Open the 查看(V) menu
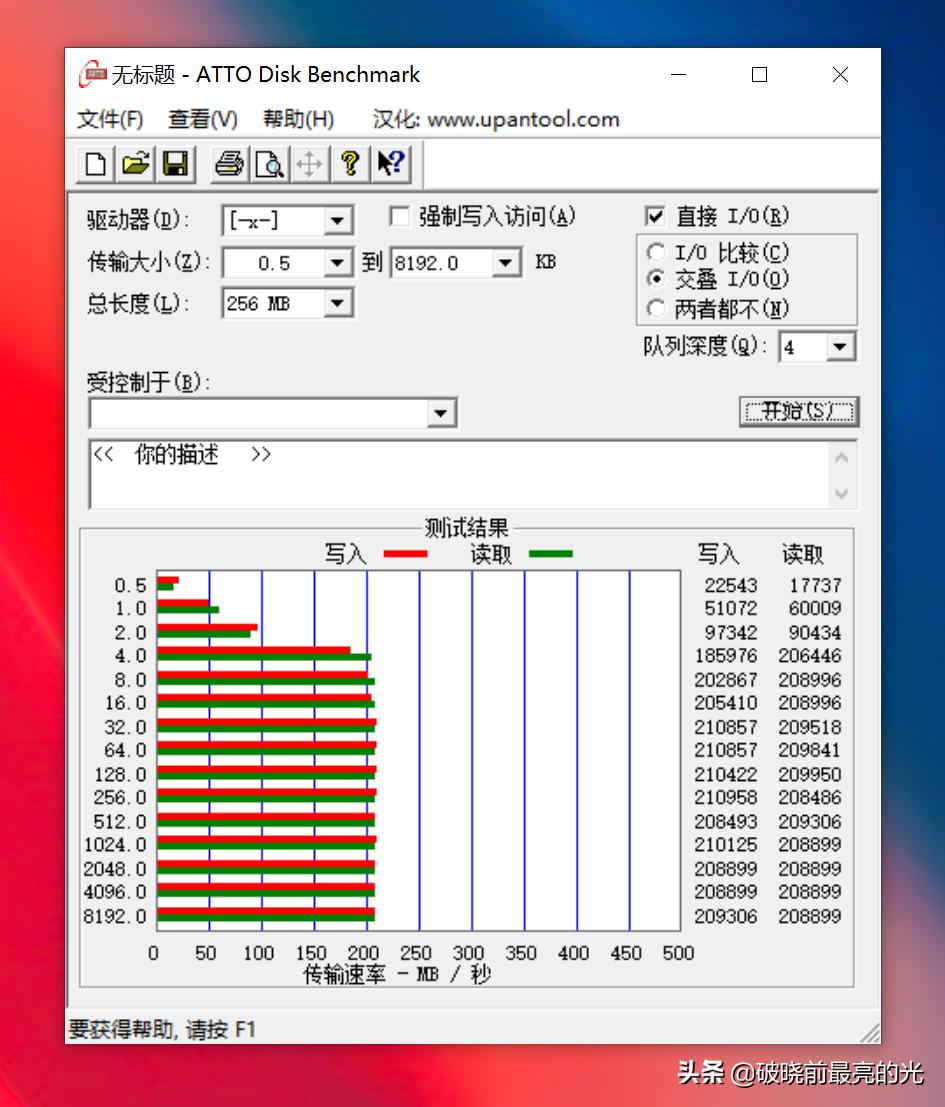 point(201,119)
